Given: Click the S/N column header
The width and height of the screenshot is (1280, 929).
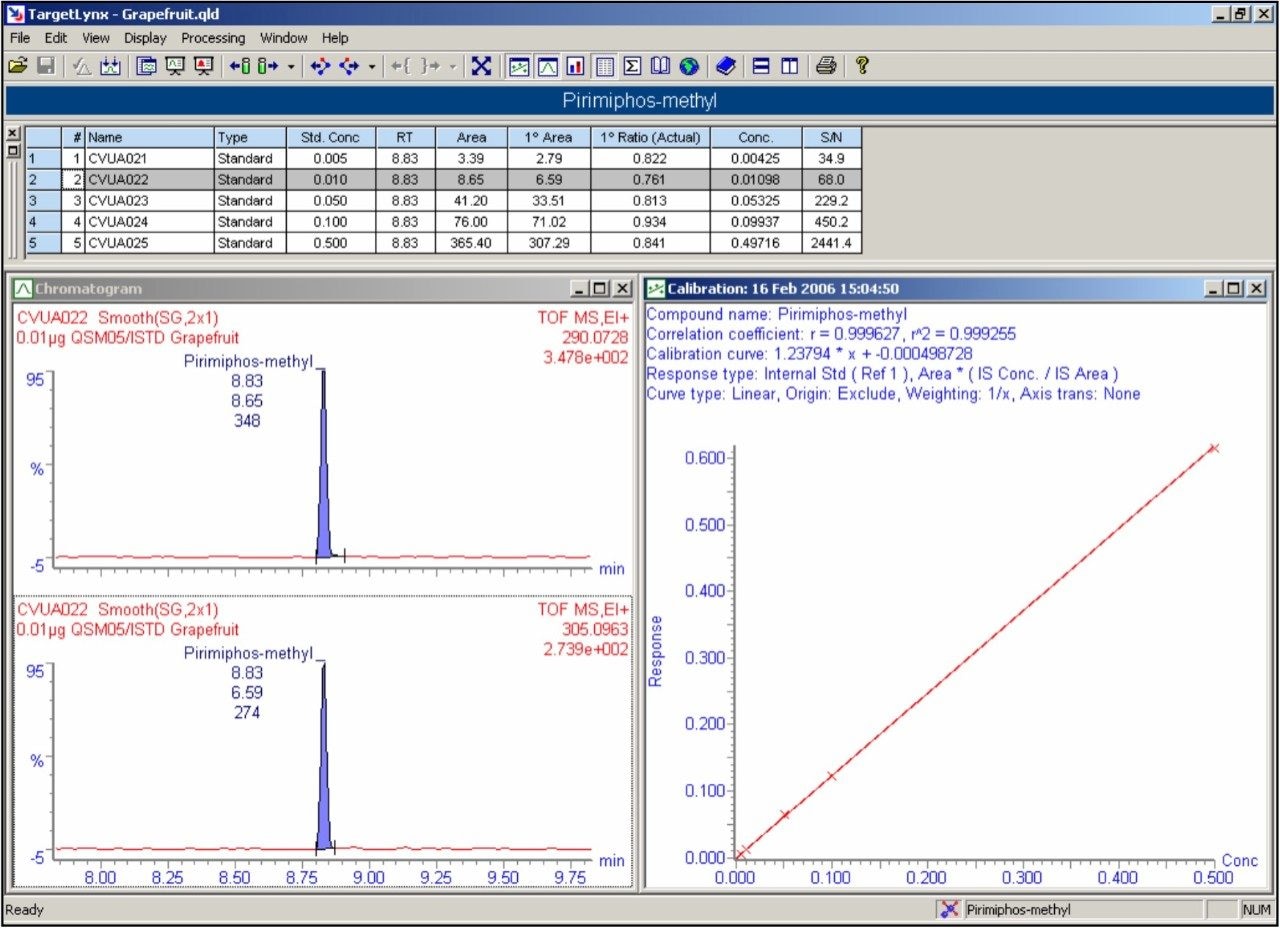Looking at the screenshot, I should click(x=831, y=138).
